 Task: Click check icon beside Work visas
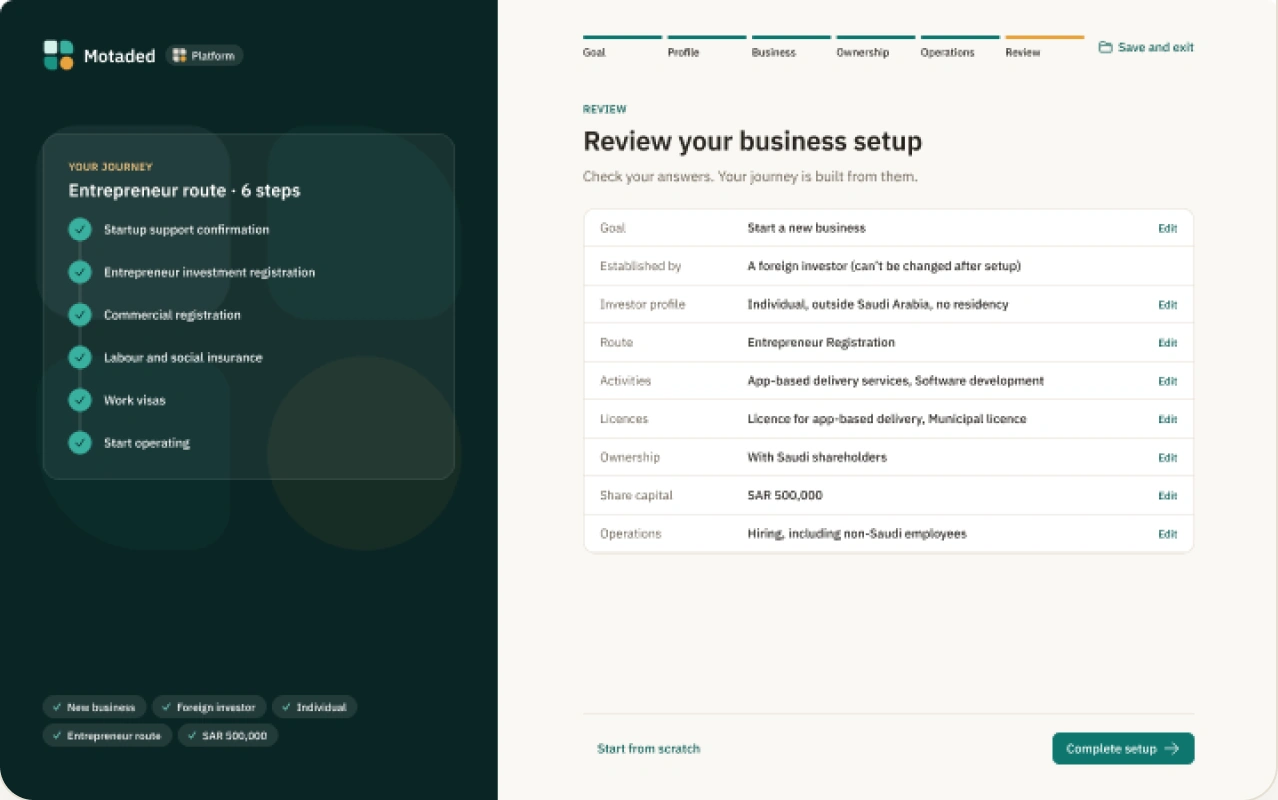(x=80, y=400)
